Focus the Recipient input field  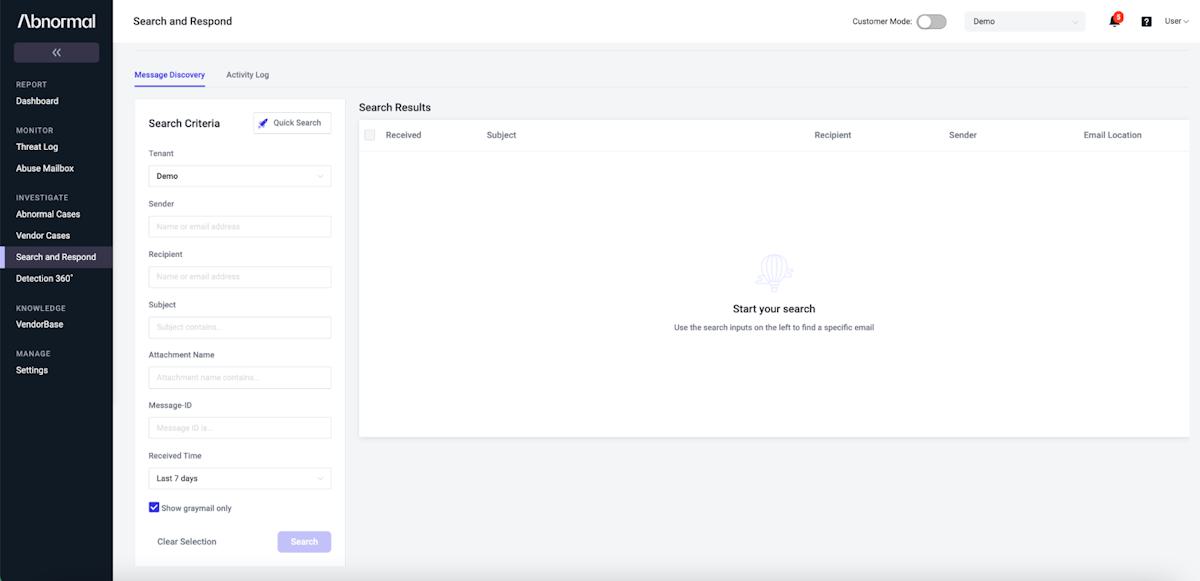tap(240, 277)
